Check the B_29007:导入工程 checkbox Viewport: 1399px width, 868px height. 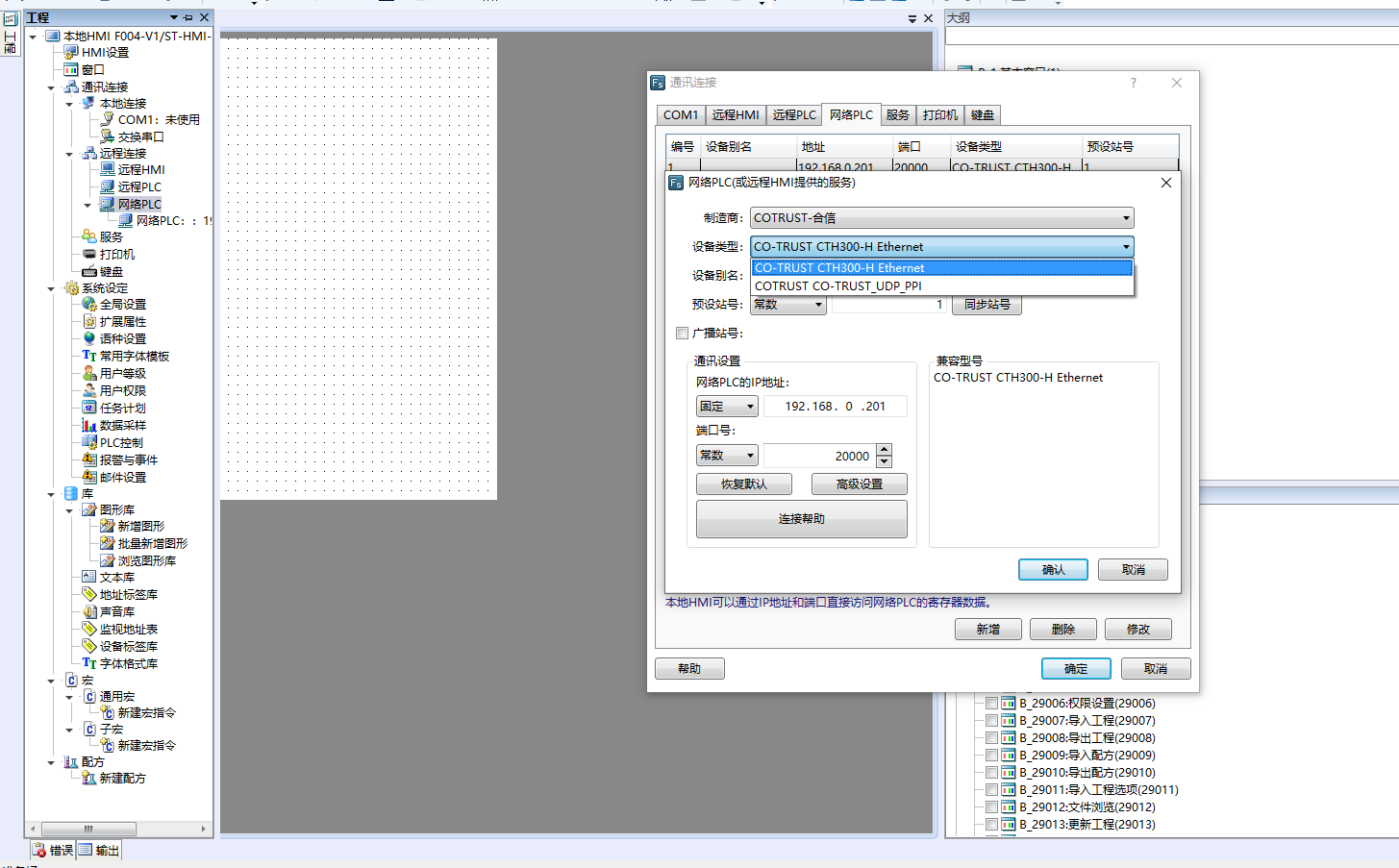click(x=991, y=721)
